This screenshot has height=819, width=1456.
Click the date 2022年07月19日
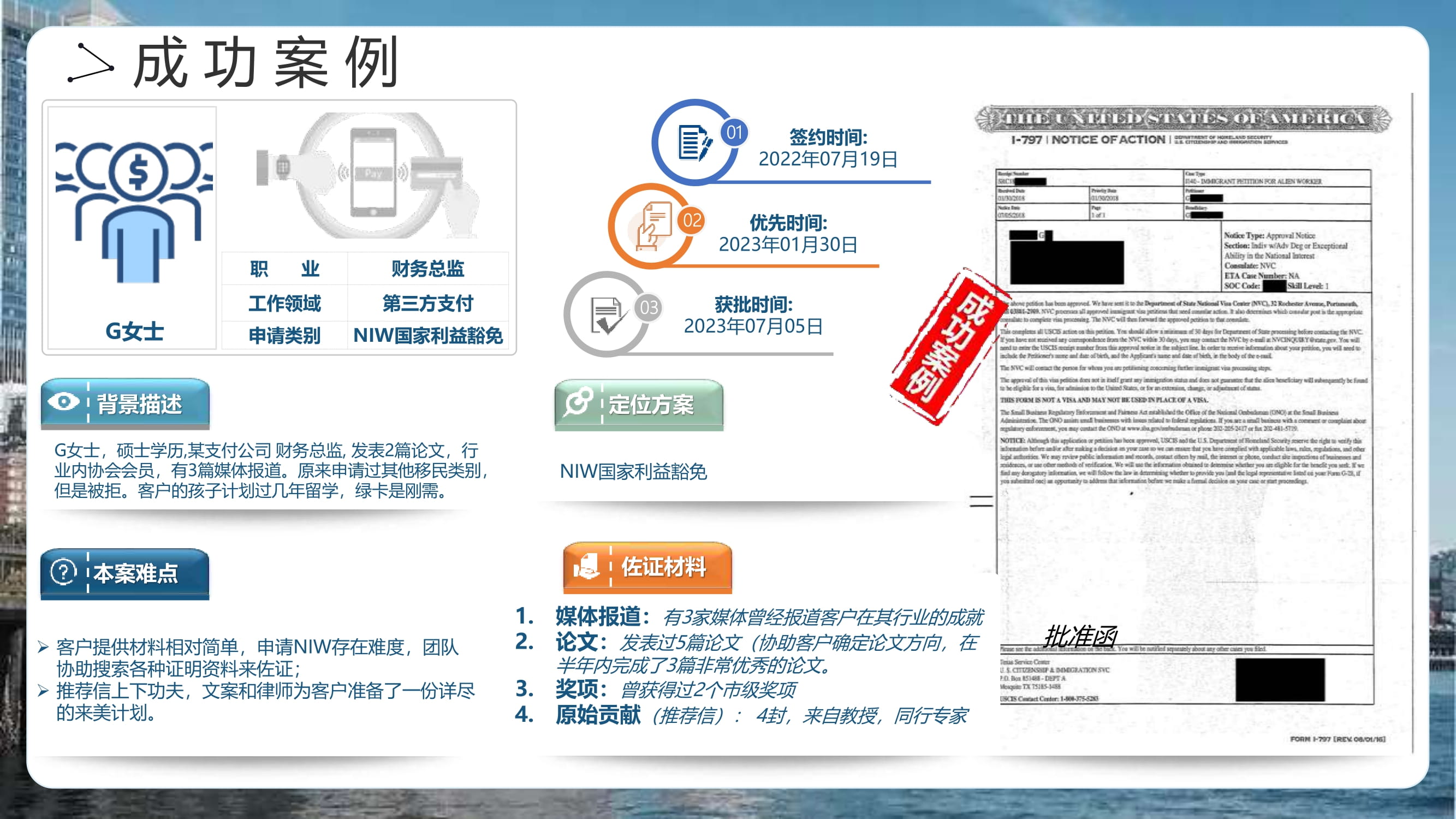coord(828,159)
